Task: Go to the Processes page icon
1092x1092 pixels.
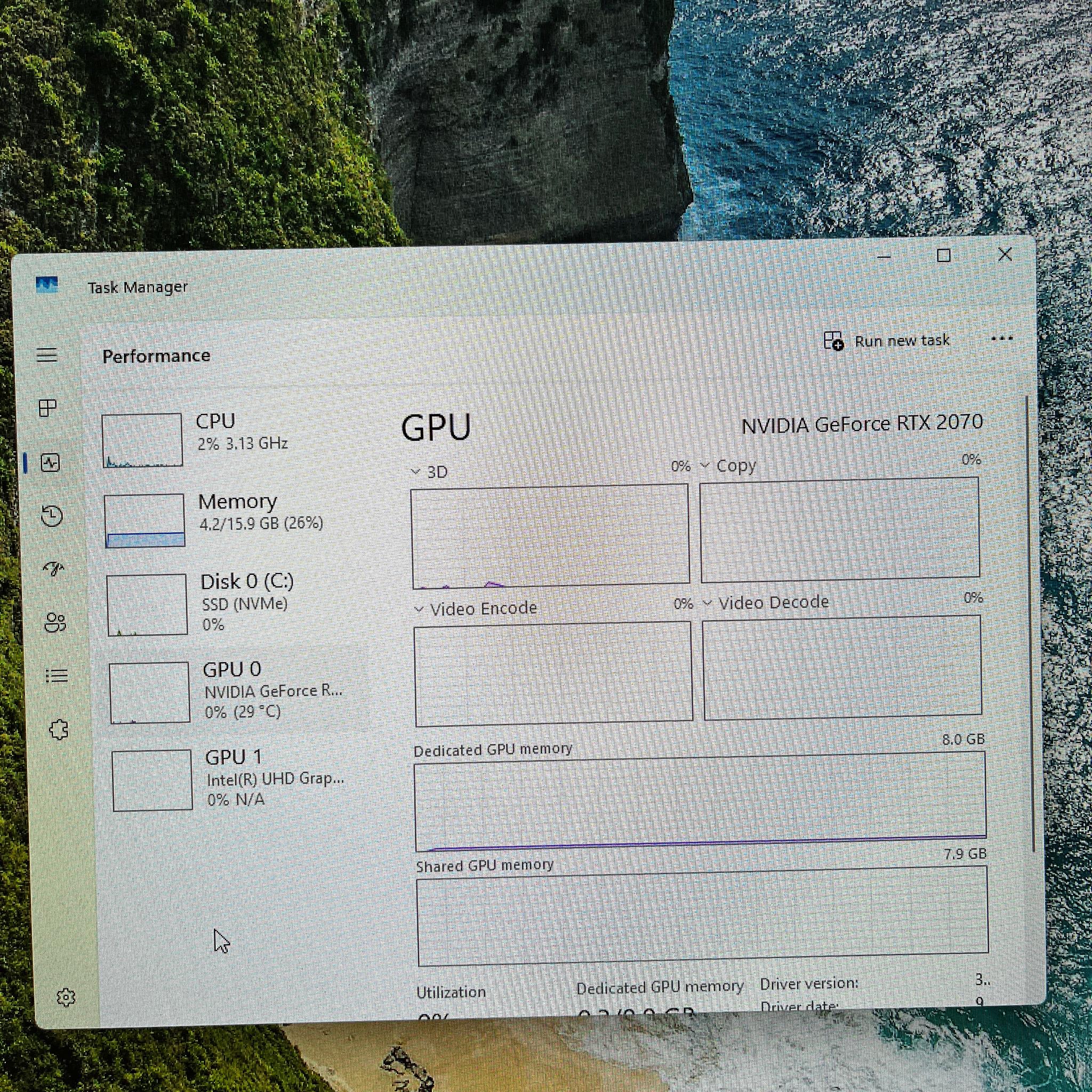Action: coord(48,407)
